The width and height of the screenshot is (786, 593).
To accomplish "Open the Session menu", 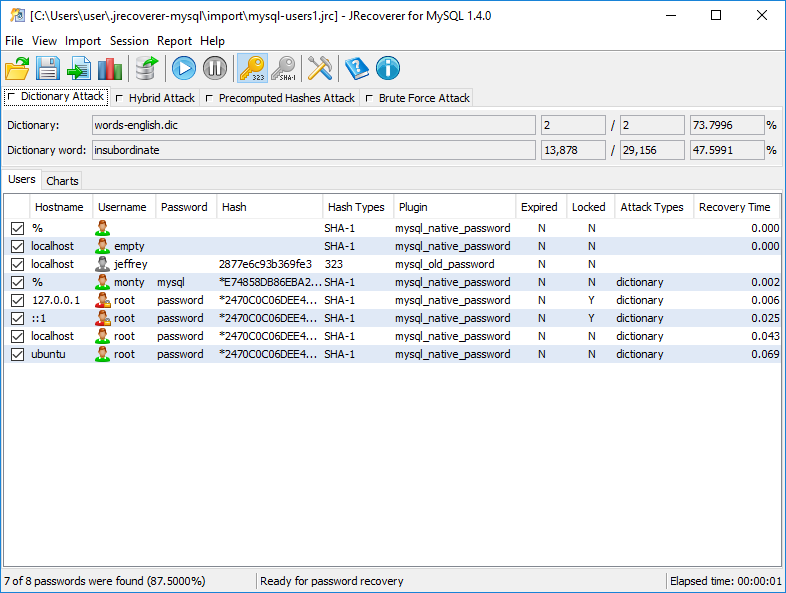I will click(129, 41).
